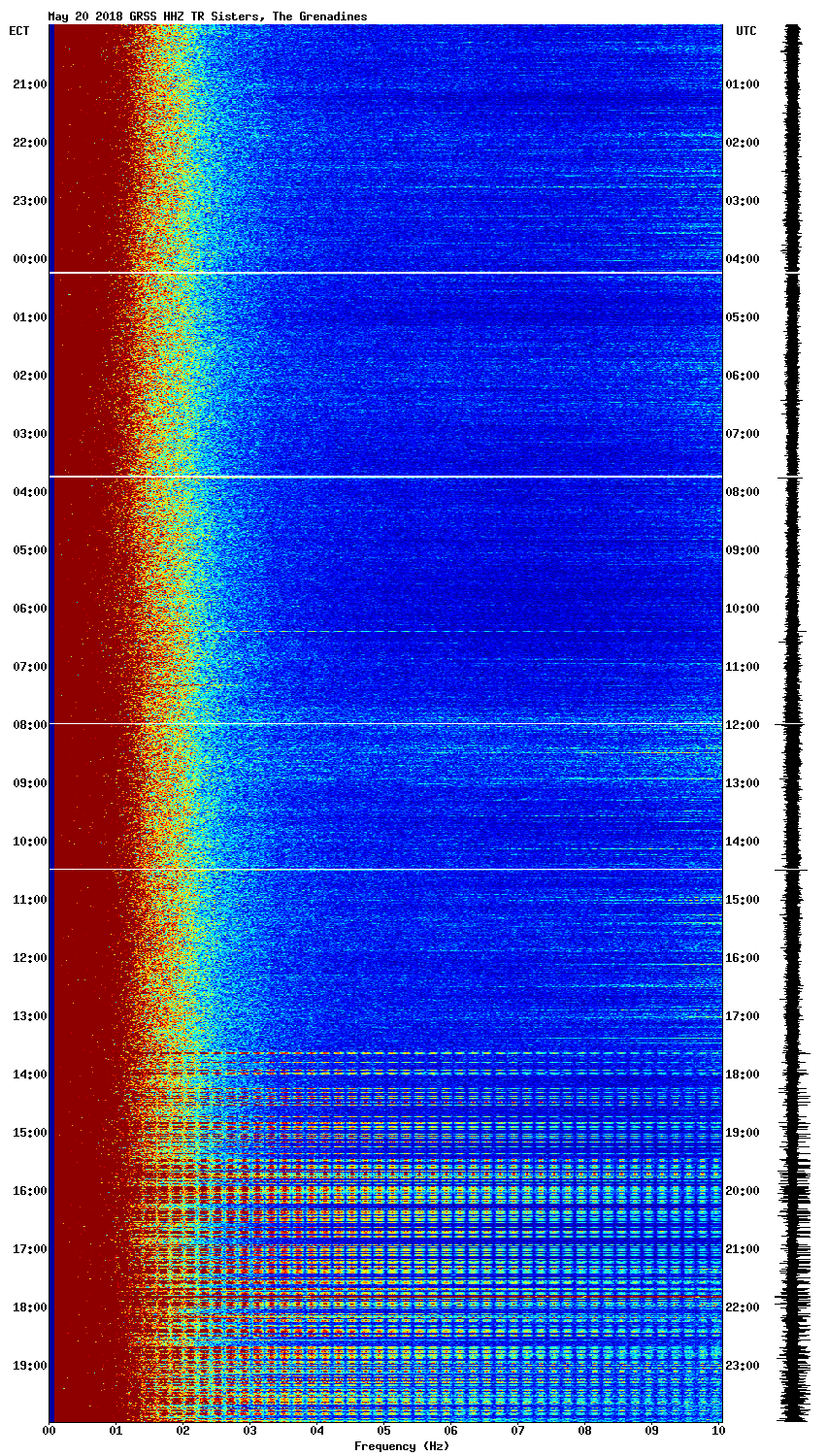
Task: Pick the 00 tick on the frequency axis
Action: coord(50,1431)
